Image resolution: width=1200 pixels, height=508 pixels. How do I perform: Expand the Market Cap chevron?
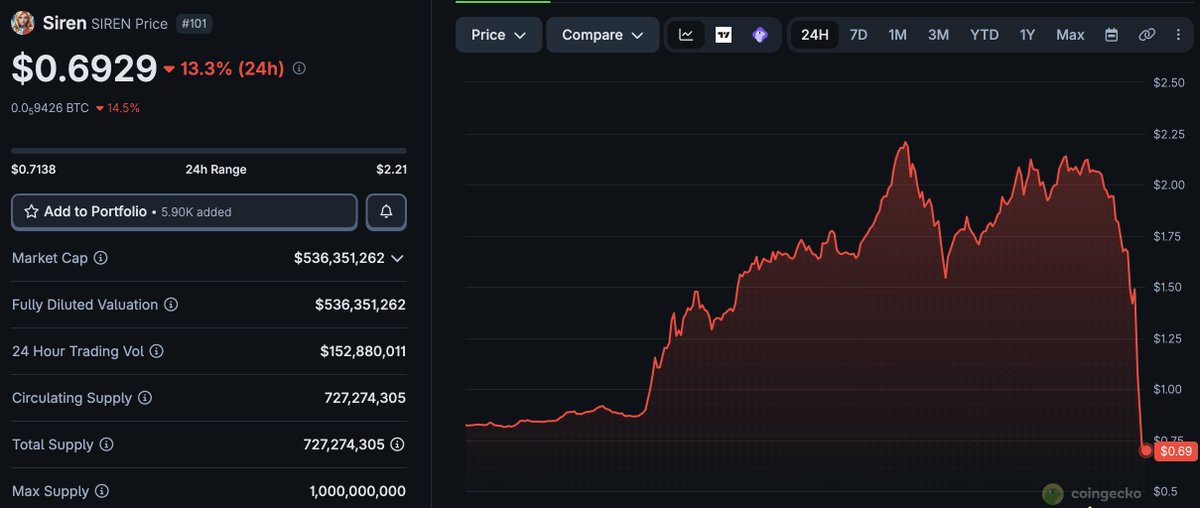(397, 258)
